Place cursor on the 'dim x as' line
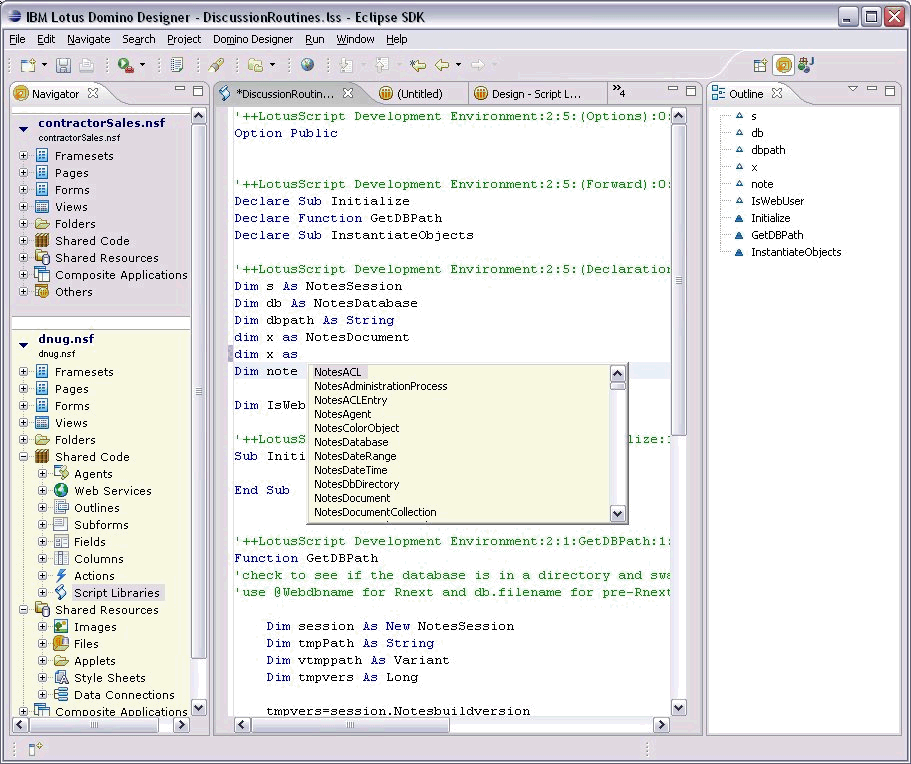911x764 pixels. [x=266, y=354]
